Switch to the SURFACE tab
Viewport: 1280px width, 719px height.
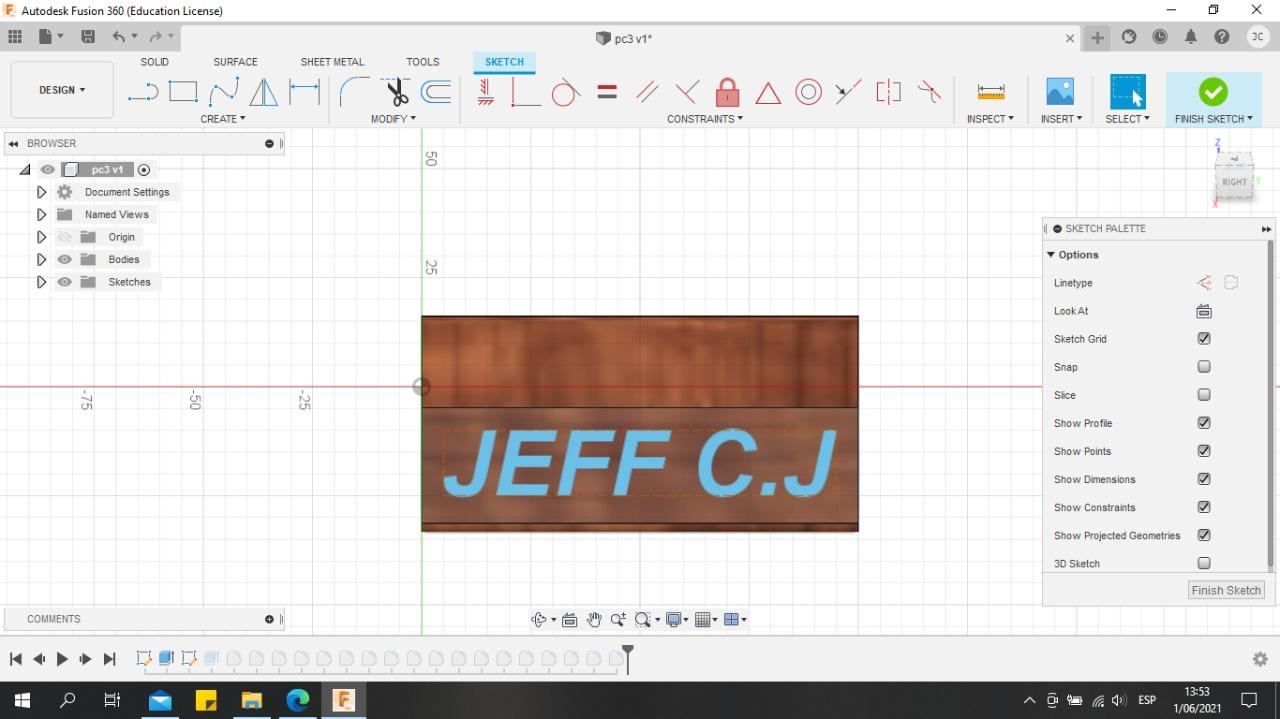(x=235, y=62)
